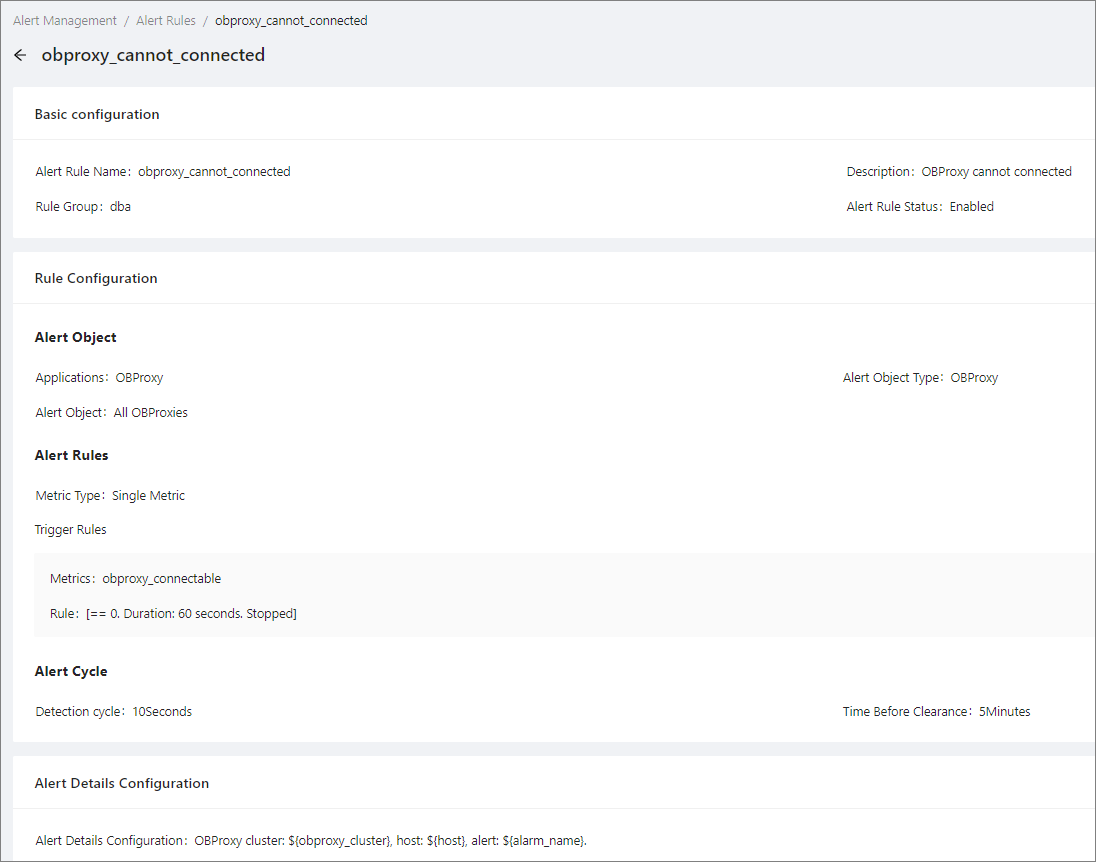
Task: Select the Rule Configuration section heading
Action: [x=96, y=279]
